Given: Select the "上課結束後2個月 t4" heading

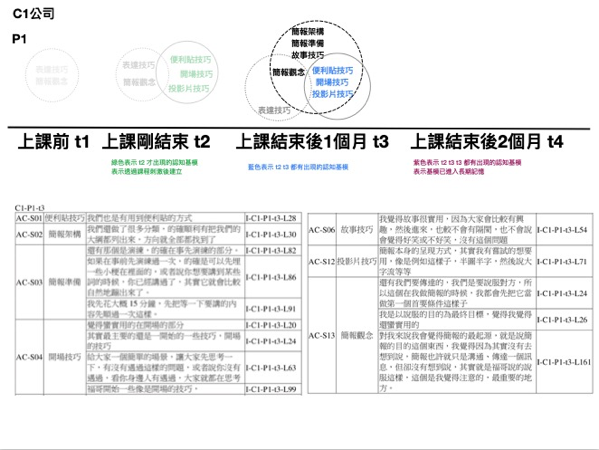Looking at the screenshot, I should click(487, 142).
